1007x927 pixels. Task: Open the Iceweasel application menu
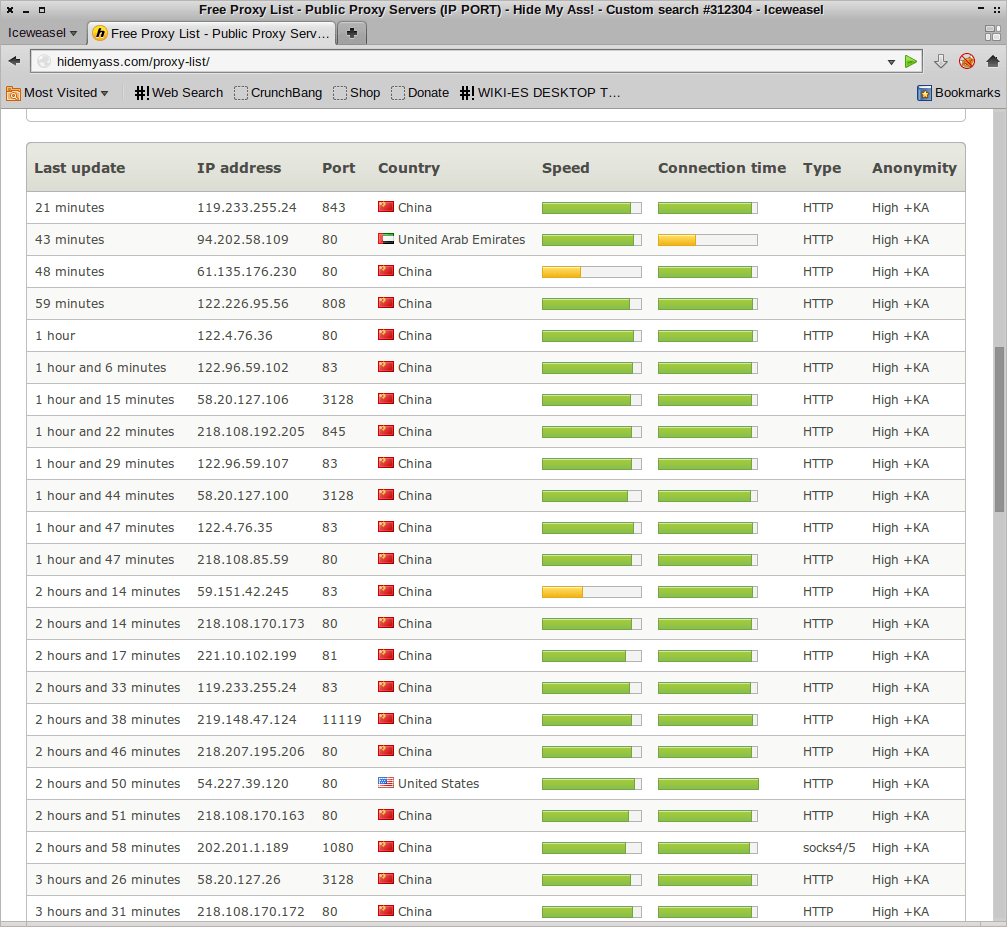coord(42,33)
